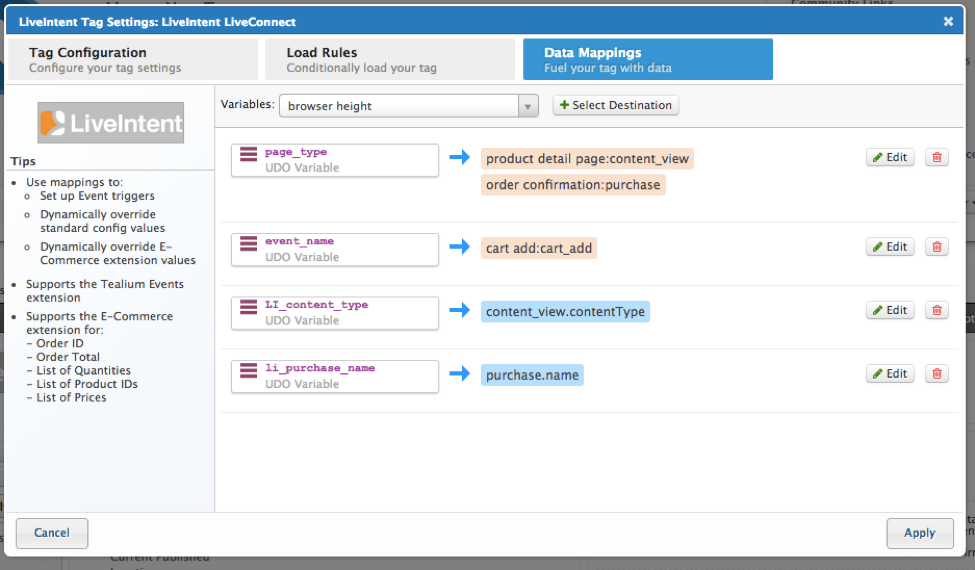Click the drag handle icon beside li_purchase_name
The width and height of the screenshot is (975, 570).
pos(249,375)
